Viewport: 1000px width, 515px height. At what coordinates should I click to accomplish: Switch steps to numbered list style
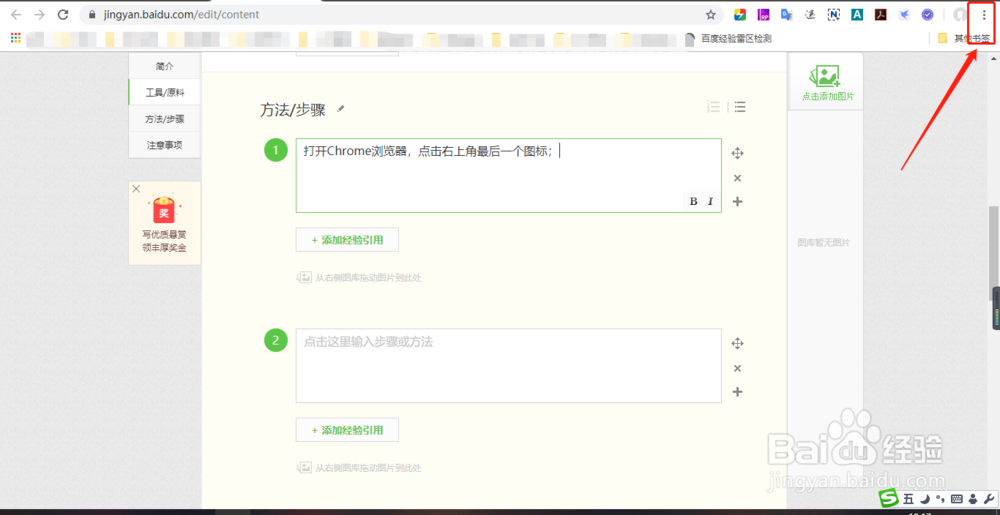pyautogui.click(x=714, y=107)
